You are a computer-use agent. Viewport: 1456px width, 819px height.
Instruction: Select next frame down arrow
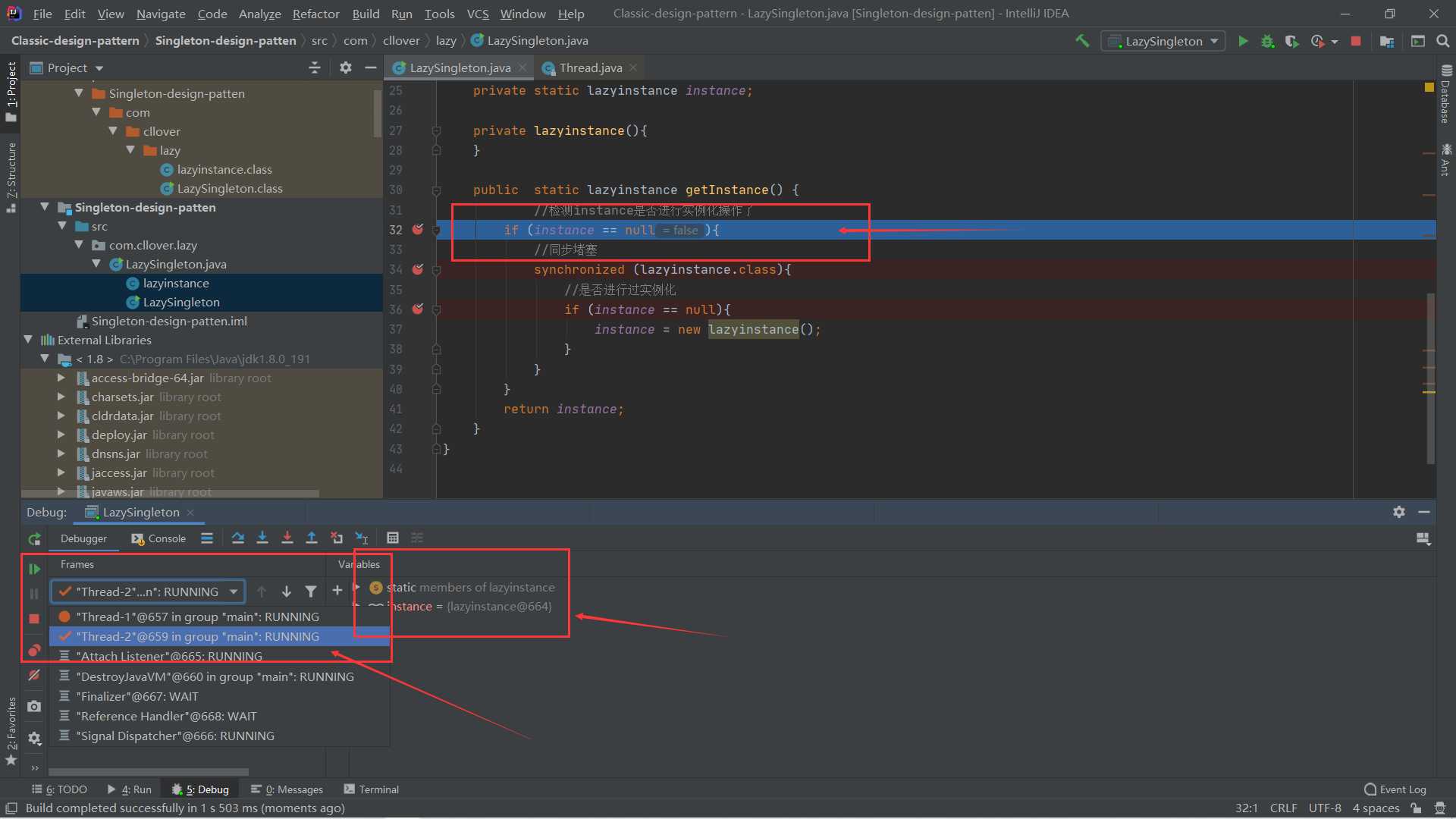pos(287,591)
